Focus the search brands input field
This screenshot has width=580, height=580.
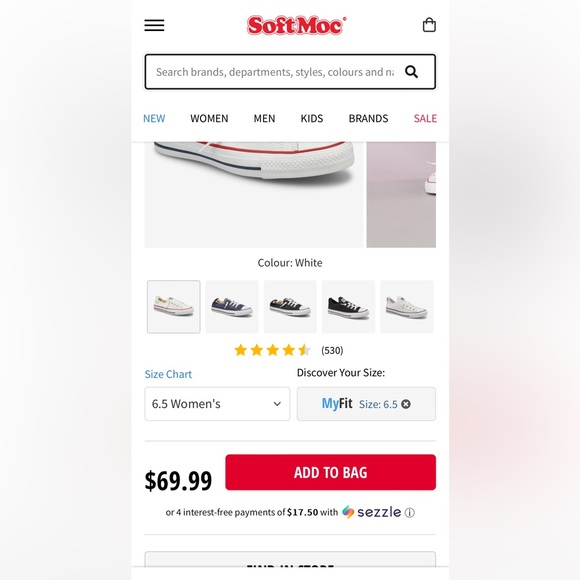pyautogui.click(x=274, y=72)
